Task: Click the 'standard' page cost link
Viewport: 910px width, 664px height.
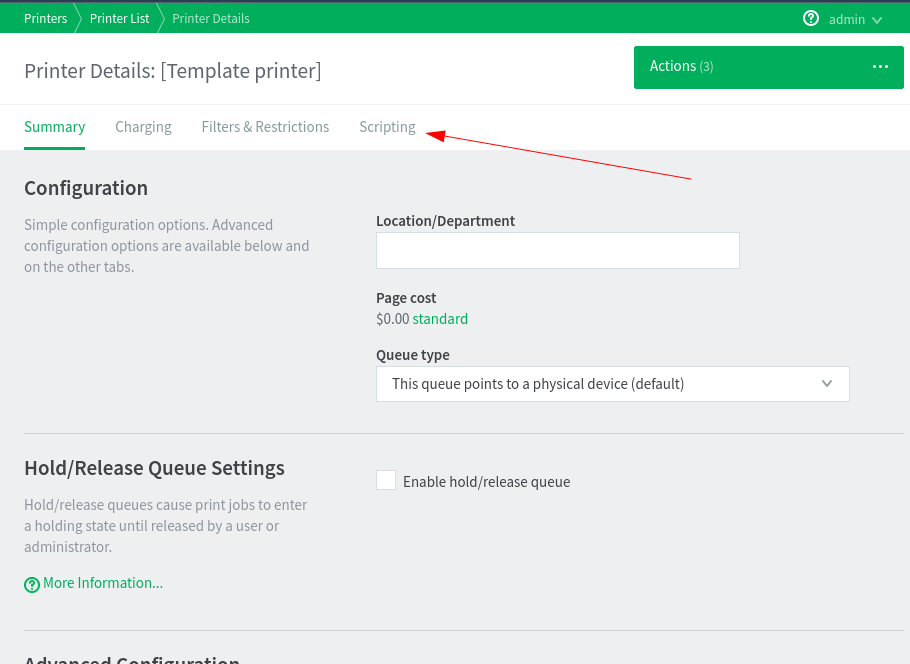Action: point(440,319)
